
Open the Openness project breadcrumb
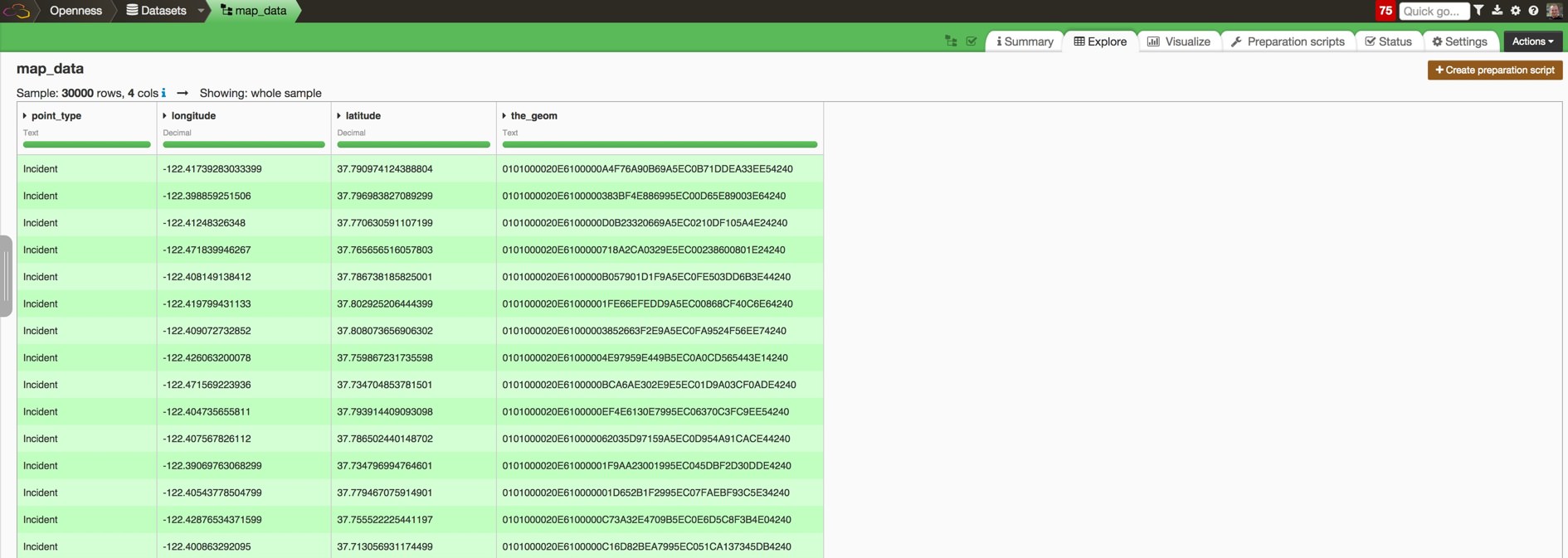[75, 11]
